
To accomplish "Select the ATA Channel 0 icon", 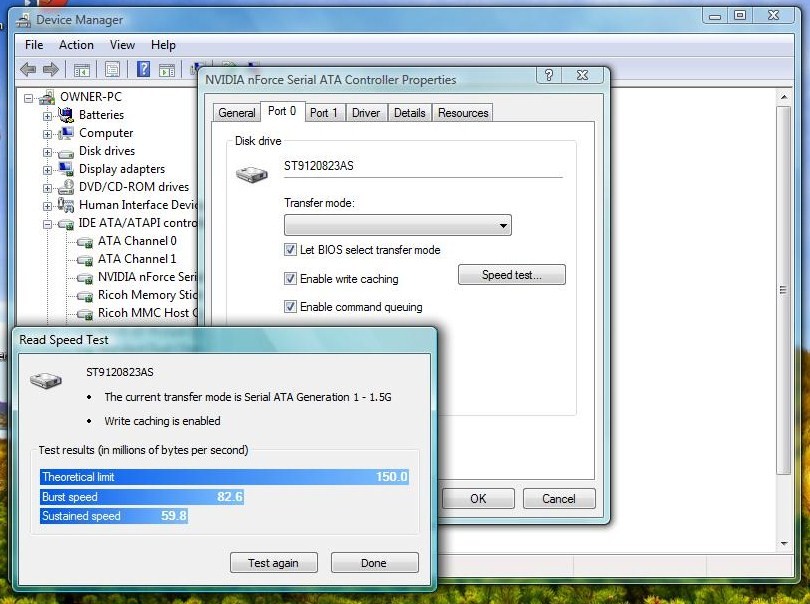I will click(85, 242).
